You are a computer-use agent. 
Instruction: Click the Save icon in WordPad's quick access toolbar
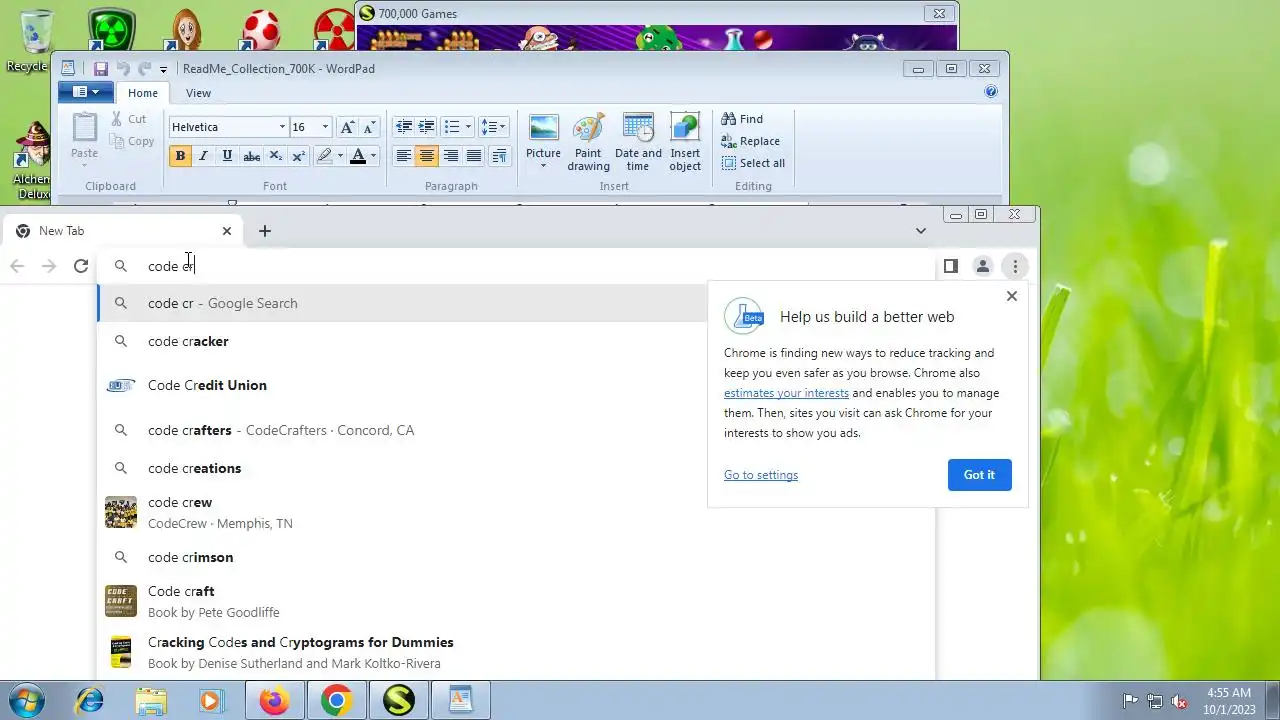click(100, 69)
